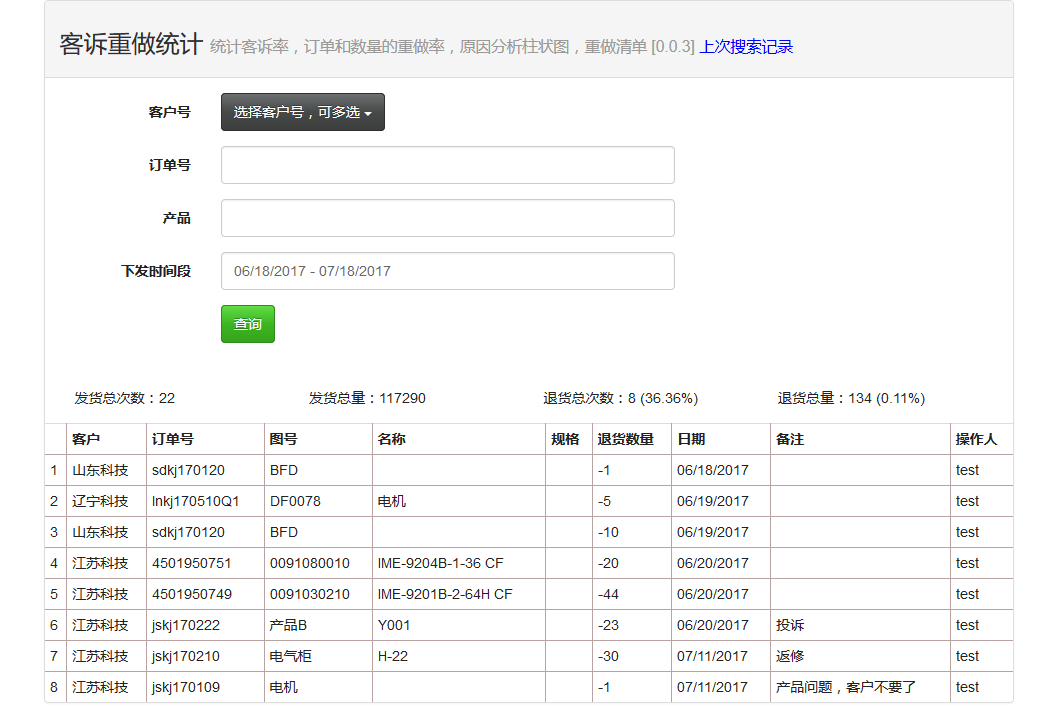Click the 客户 column header
The width and height of the screenshot is (1057, 723).
86,439
